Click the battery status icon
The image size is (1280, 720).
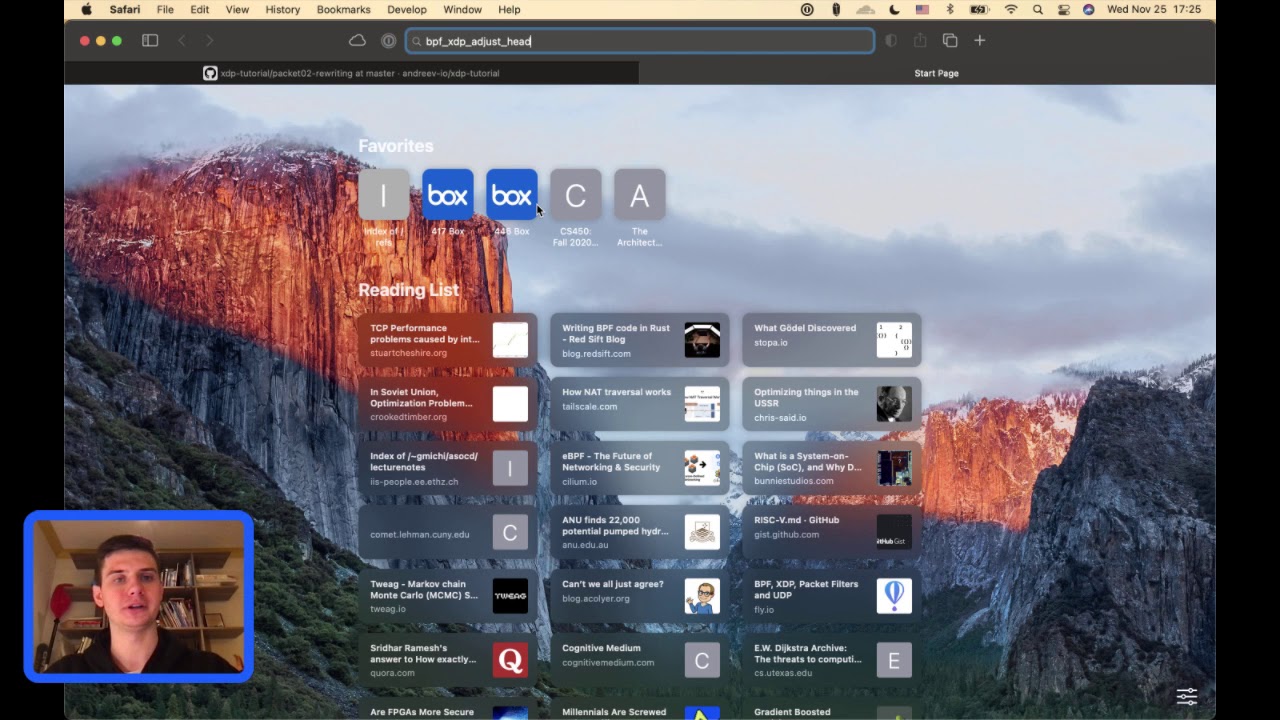pyautogui.click(x=979, y=9)
